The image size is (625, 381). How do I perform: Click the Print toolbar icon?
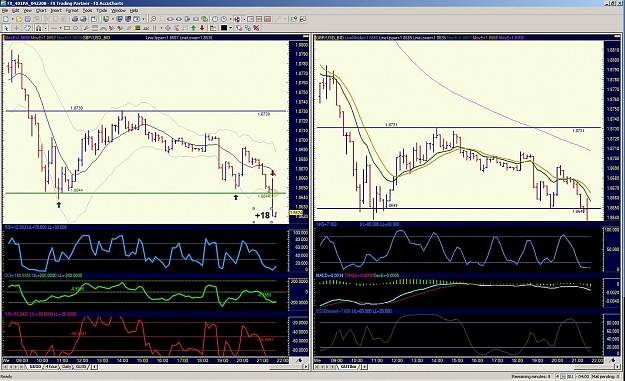coord(75,19)
